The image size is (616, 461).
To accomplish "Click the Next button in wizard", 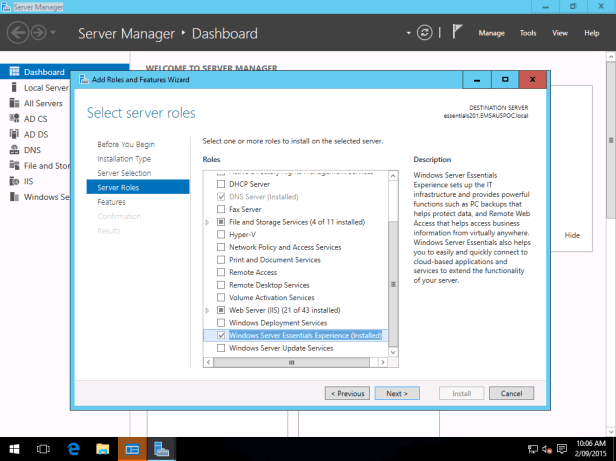I will click(x=397, y=393).
